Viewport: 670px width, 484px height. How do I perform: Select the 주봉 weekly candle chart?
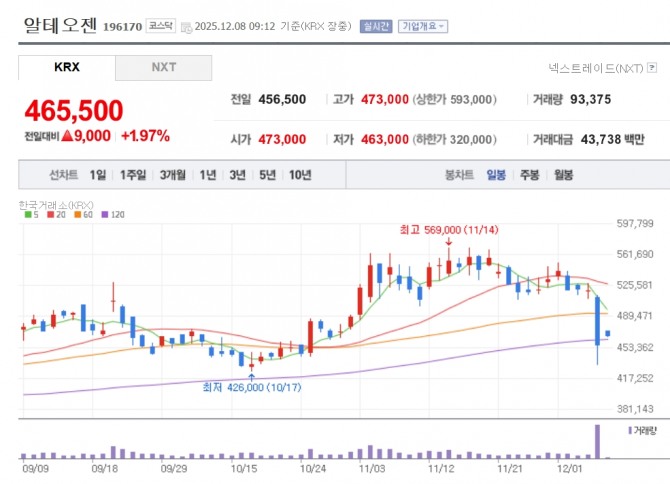tap(529, 175)
